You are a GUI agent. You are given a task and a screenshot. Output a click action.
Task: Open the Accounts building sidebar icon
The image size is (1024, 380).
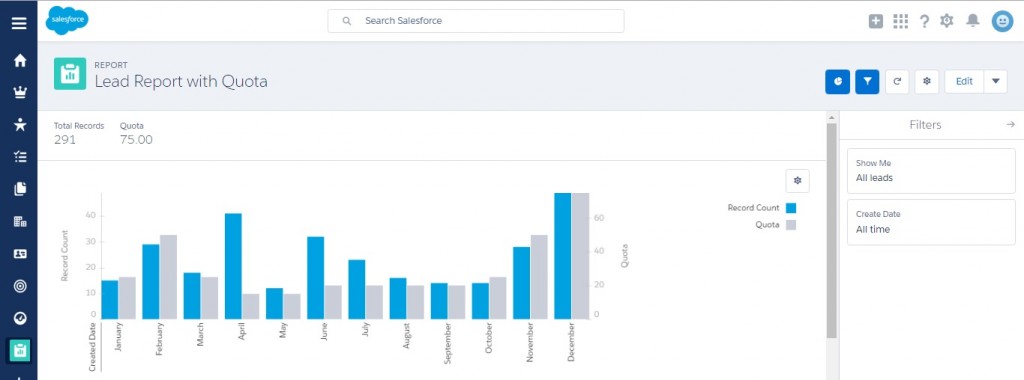20,221
